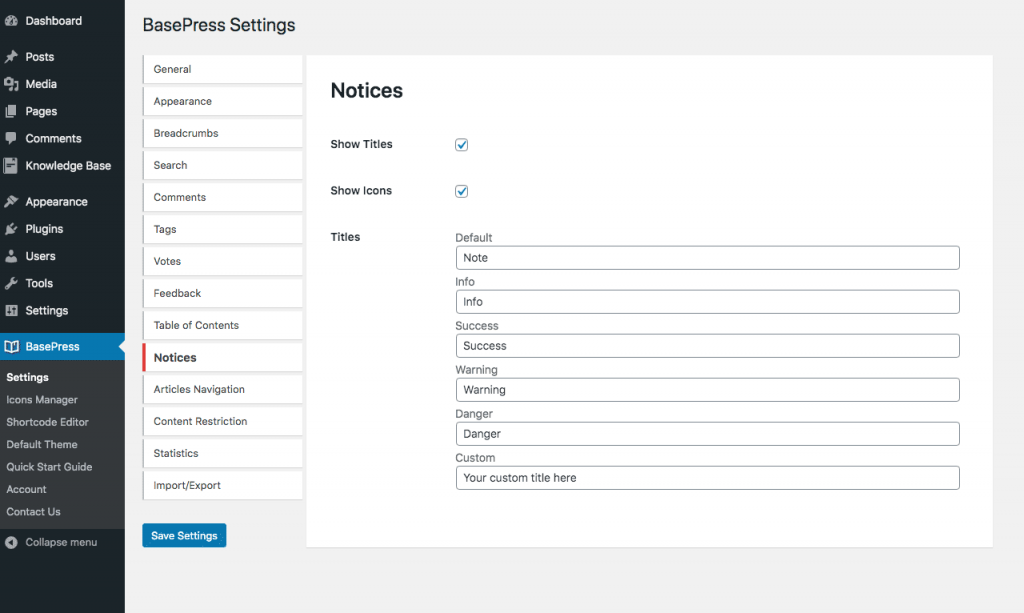Click the Users person icon
The height and width of the screenshot is (613, 1024).
coord(11,257)
